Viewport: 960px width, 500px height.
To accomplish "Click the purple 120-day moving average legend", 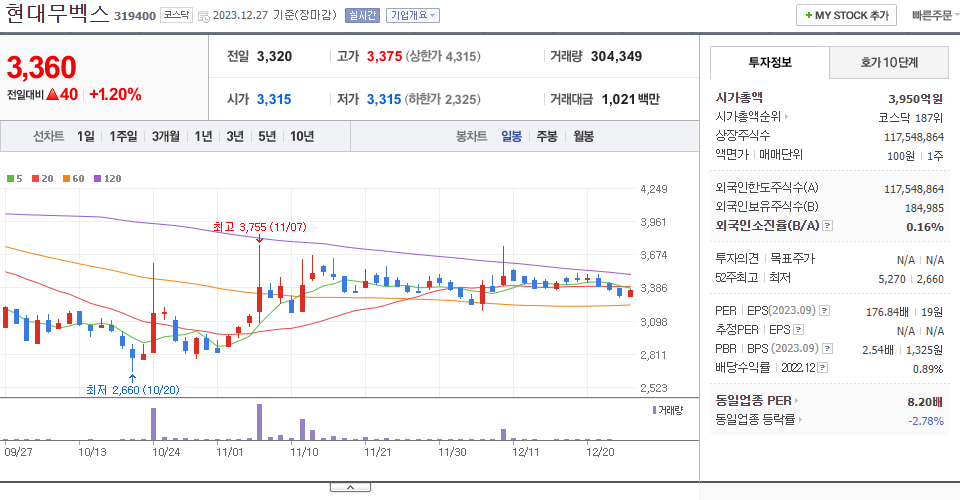I will [x=108, y=179].
